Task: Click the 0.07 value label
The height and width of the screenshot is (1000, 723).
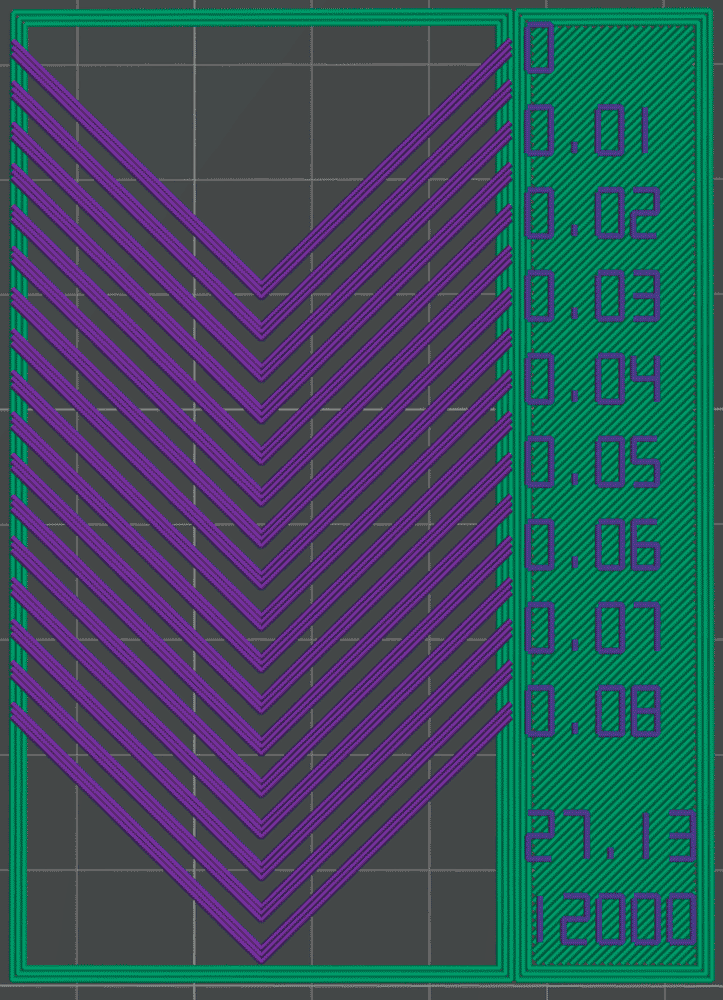Action: click(591, 628)
